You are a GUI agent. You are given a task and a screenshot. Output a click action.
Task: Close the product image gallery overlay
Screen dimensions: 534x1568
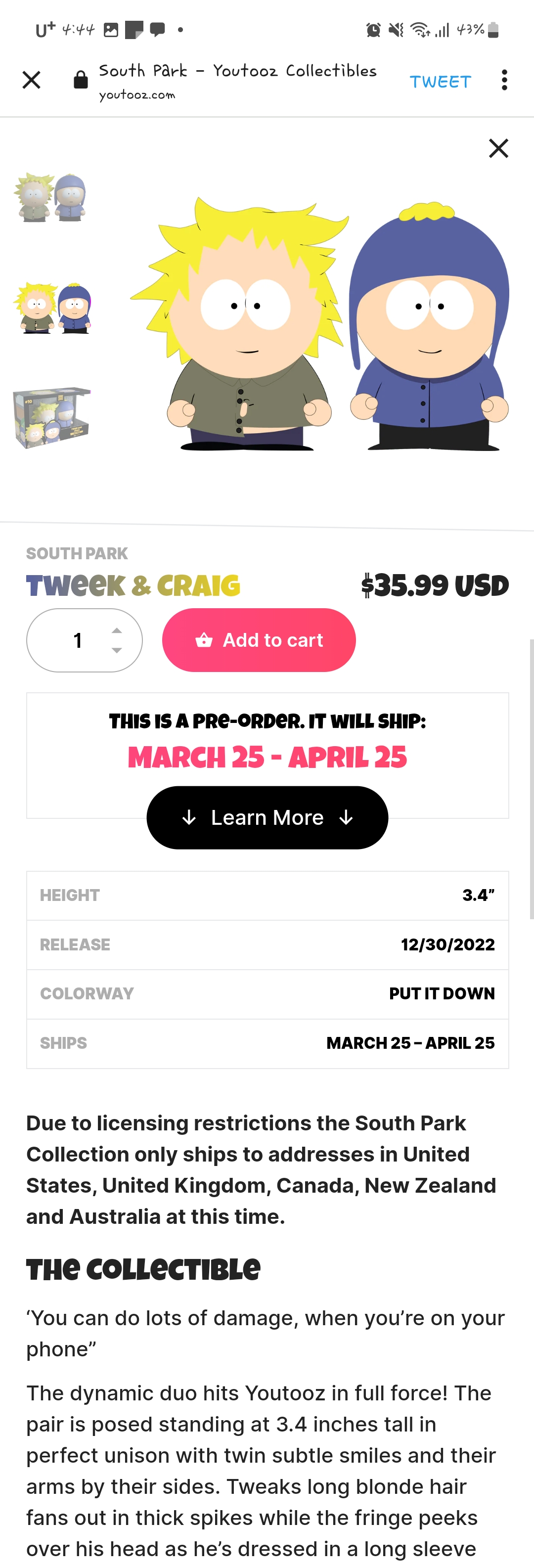click(x=499, y=148)
